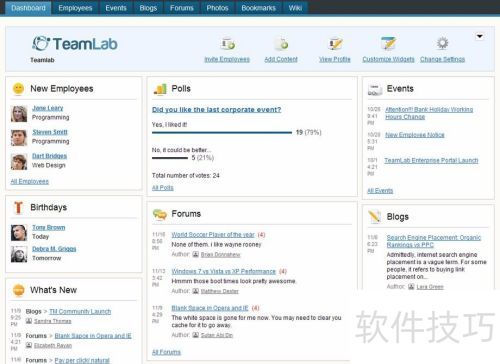Image resolution: width=500 pixels, height=364 pixels.
Task: Click 'Total number of votes: 24' text
Action: 186,176
